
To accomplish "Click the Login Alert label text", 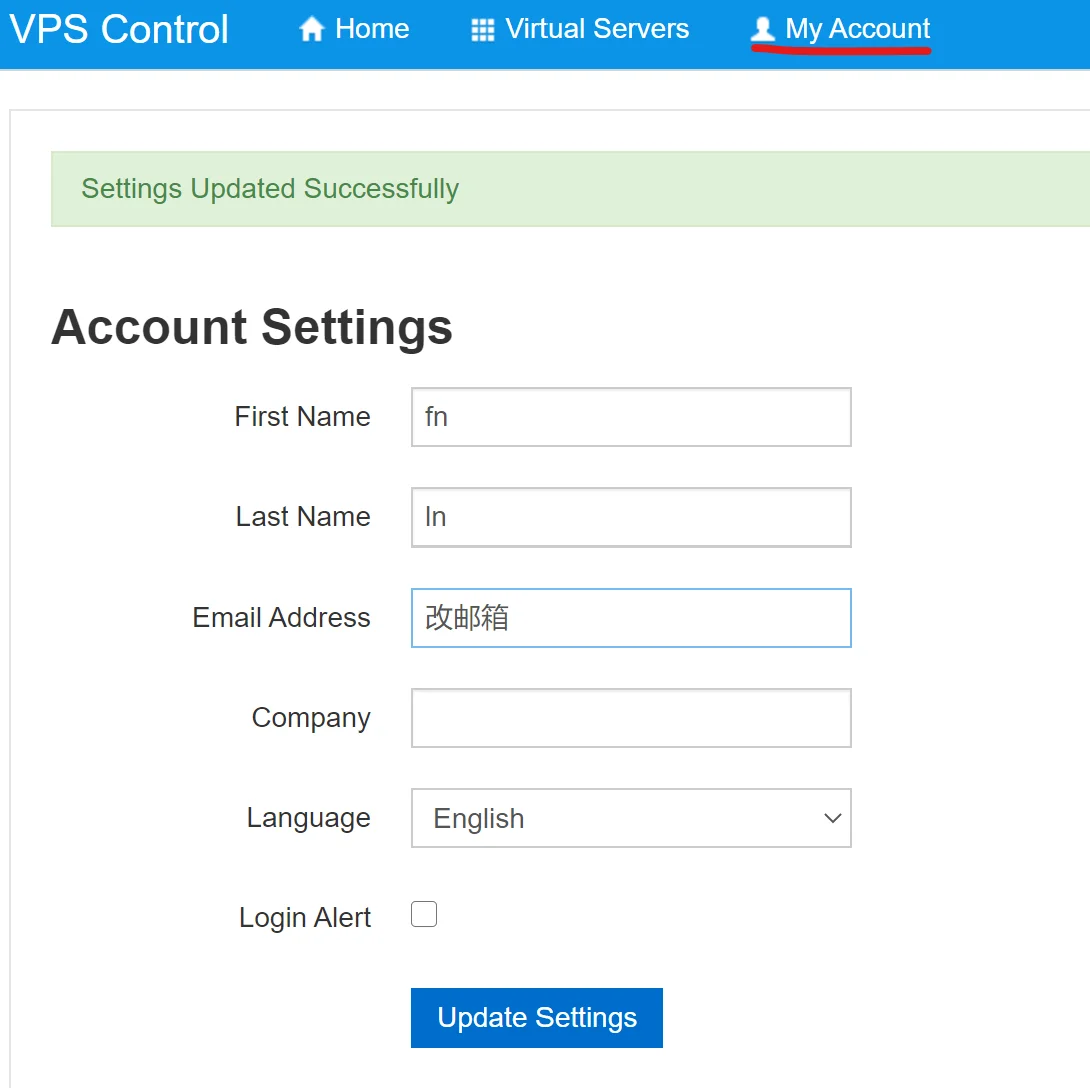I will [x=305, y=918].
